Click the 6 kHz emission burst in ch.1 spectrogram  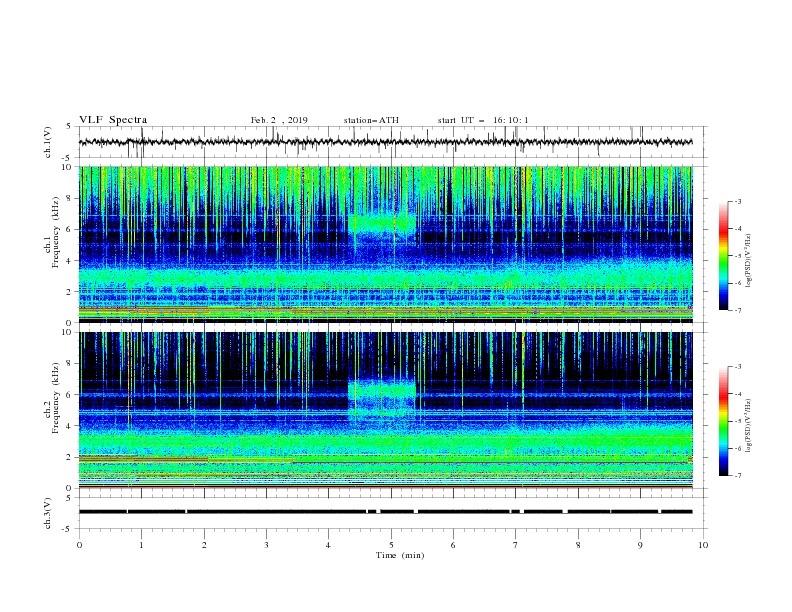[x=382, y=226]
